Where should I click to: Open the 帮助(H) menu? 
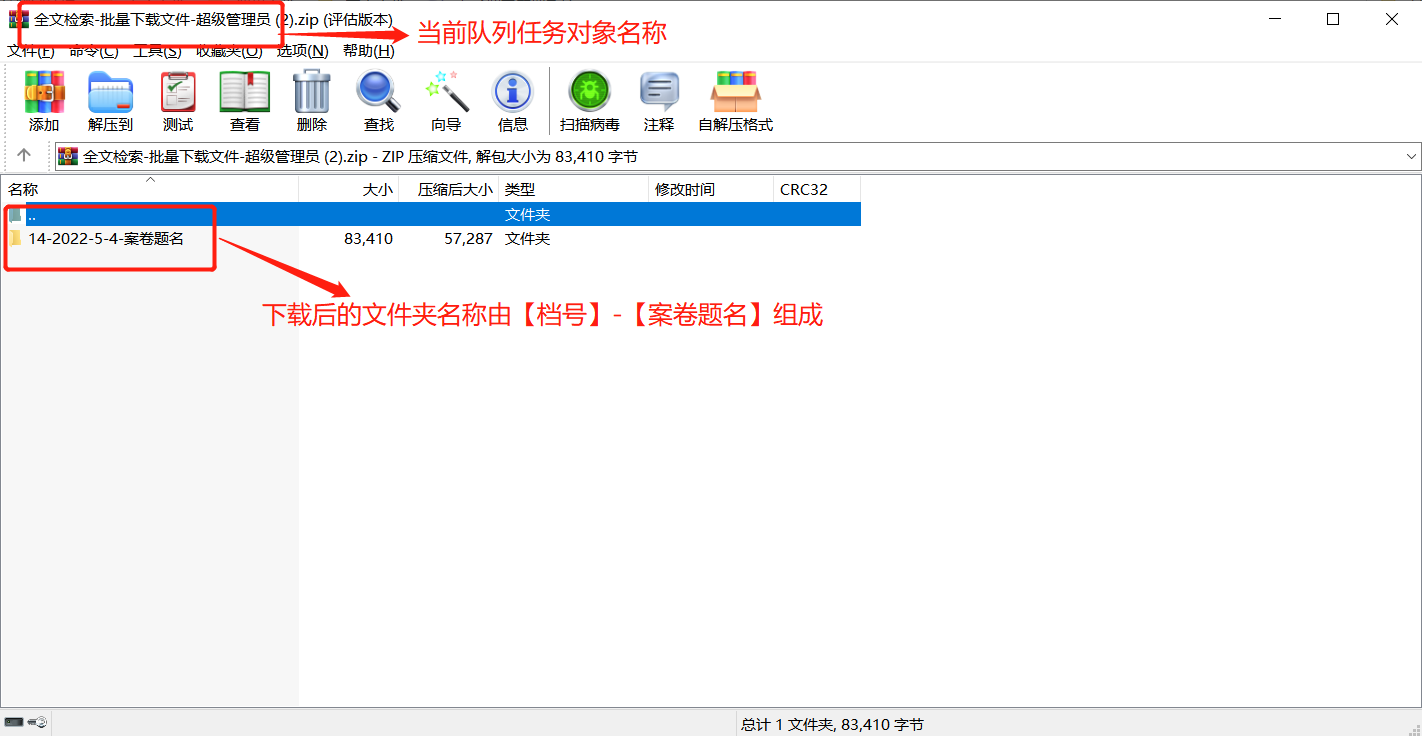click(x=368, y=51)
